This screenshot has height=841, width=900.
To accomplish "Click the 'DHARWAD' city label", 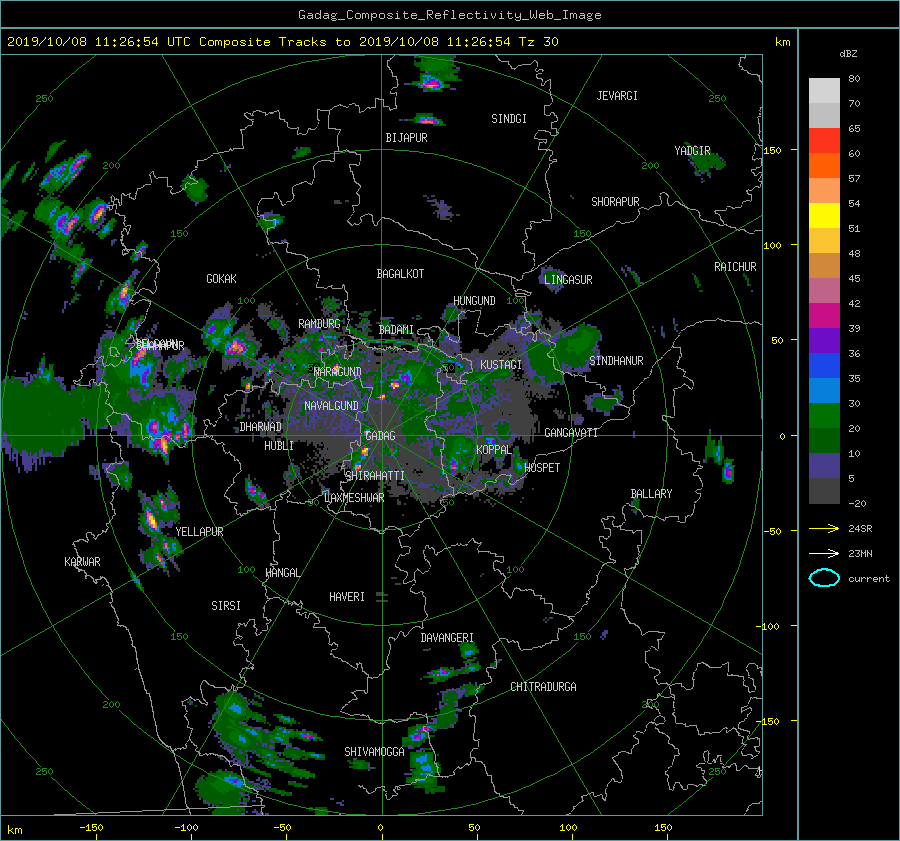I will coord(261,427).
